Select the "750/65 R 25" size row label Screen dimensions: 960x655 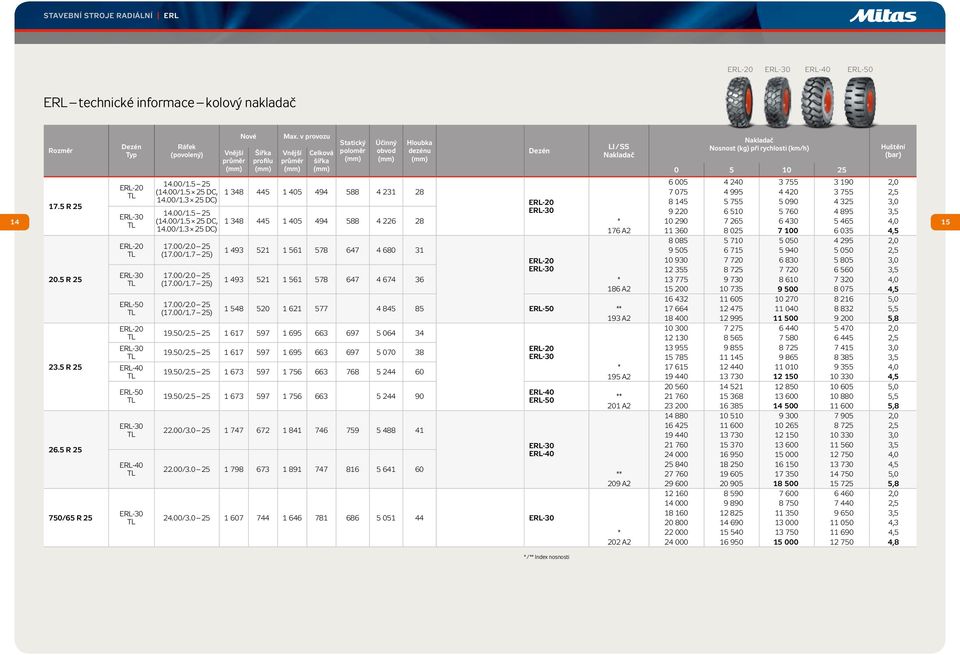tap(70, 518)
